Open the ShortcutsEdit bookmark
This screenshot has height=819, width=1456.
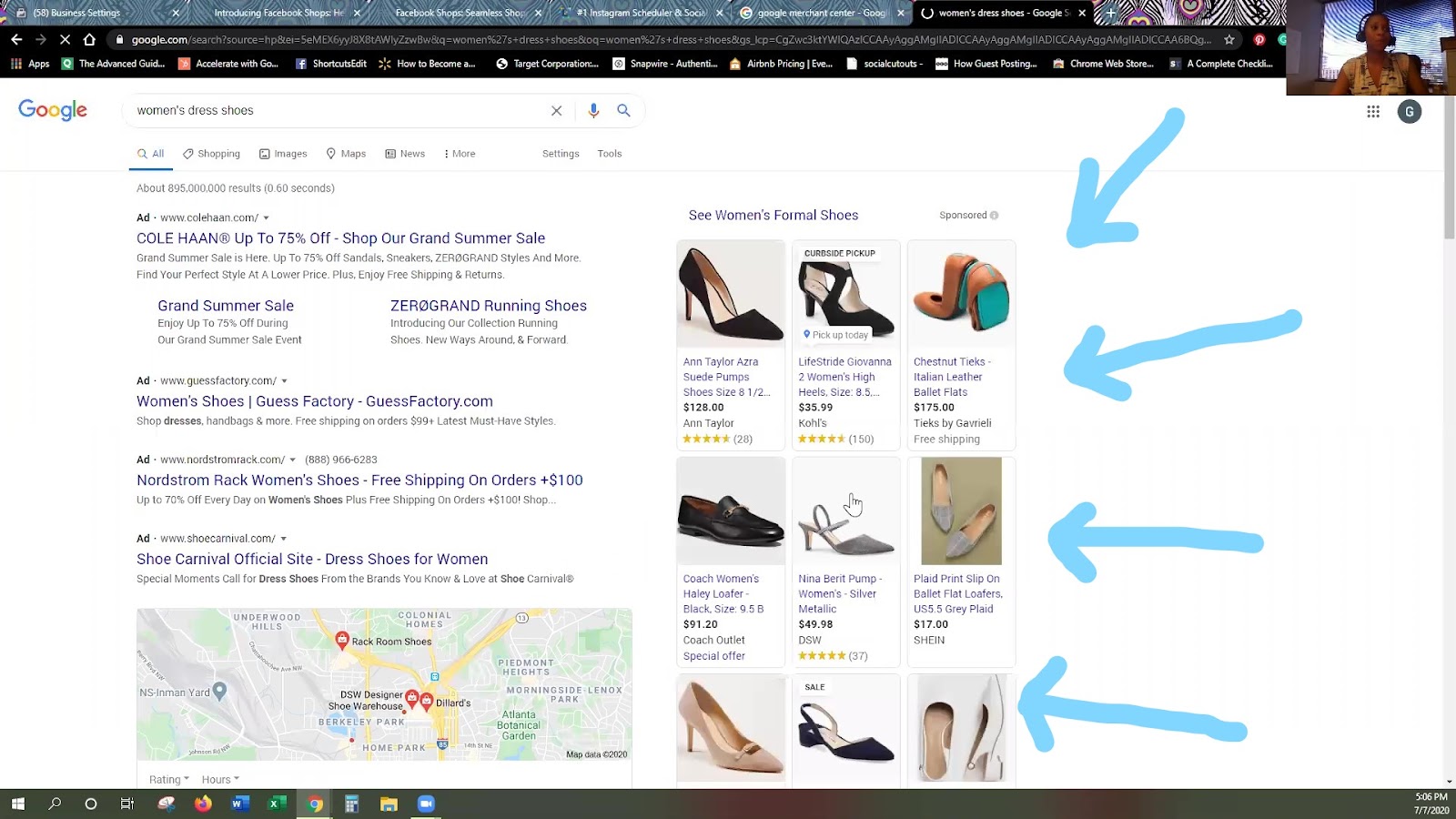331,64
